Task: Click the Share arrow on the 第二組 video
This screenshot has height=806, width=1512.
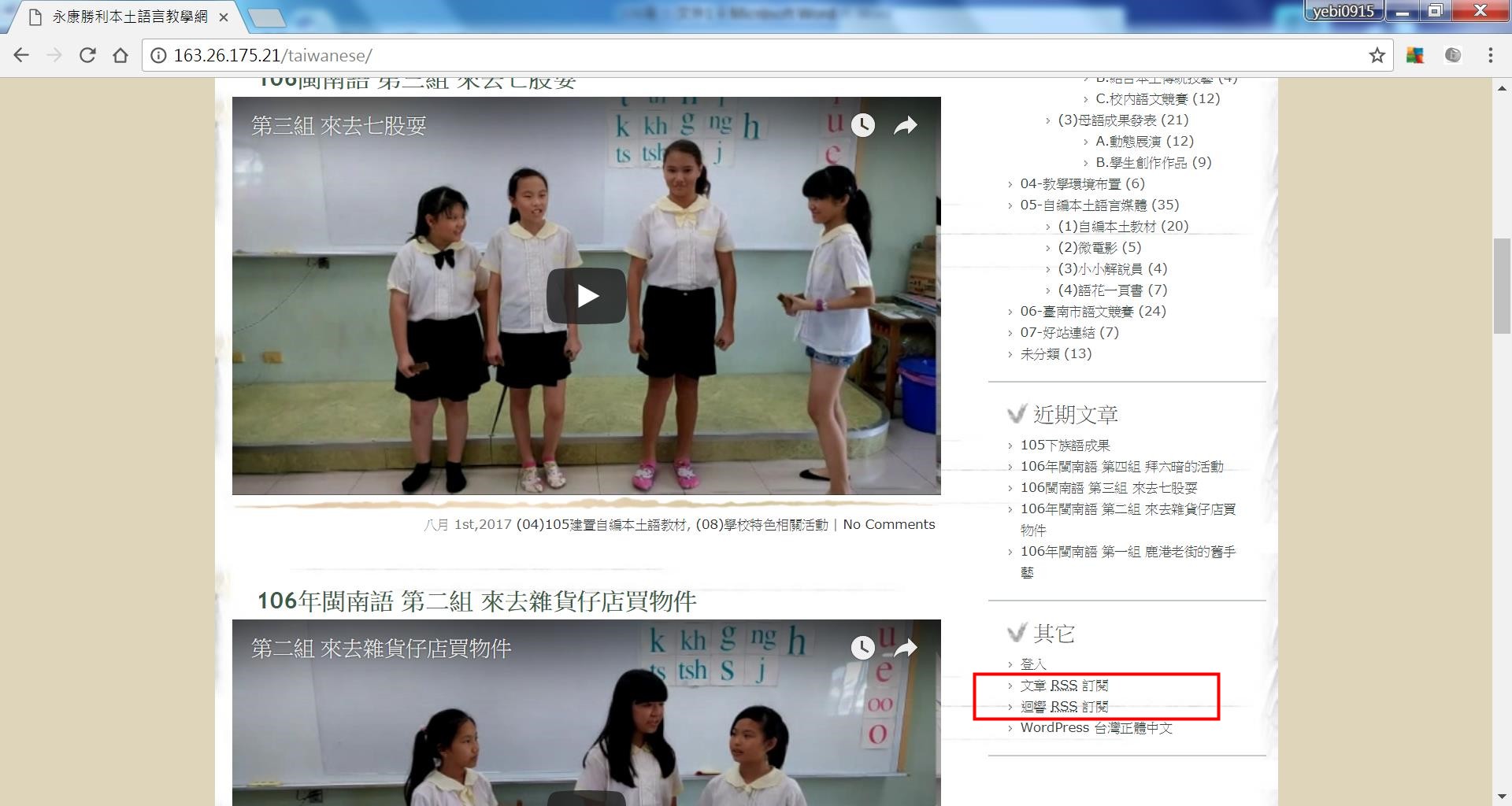Action: pyautogui.click(x=906, y=648)
